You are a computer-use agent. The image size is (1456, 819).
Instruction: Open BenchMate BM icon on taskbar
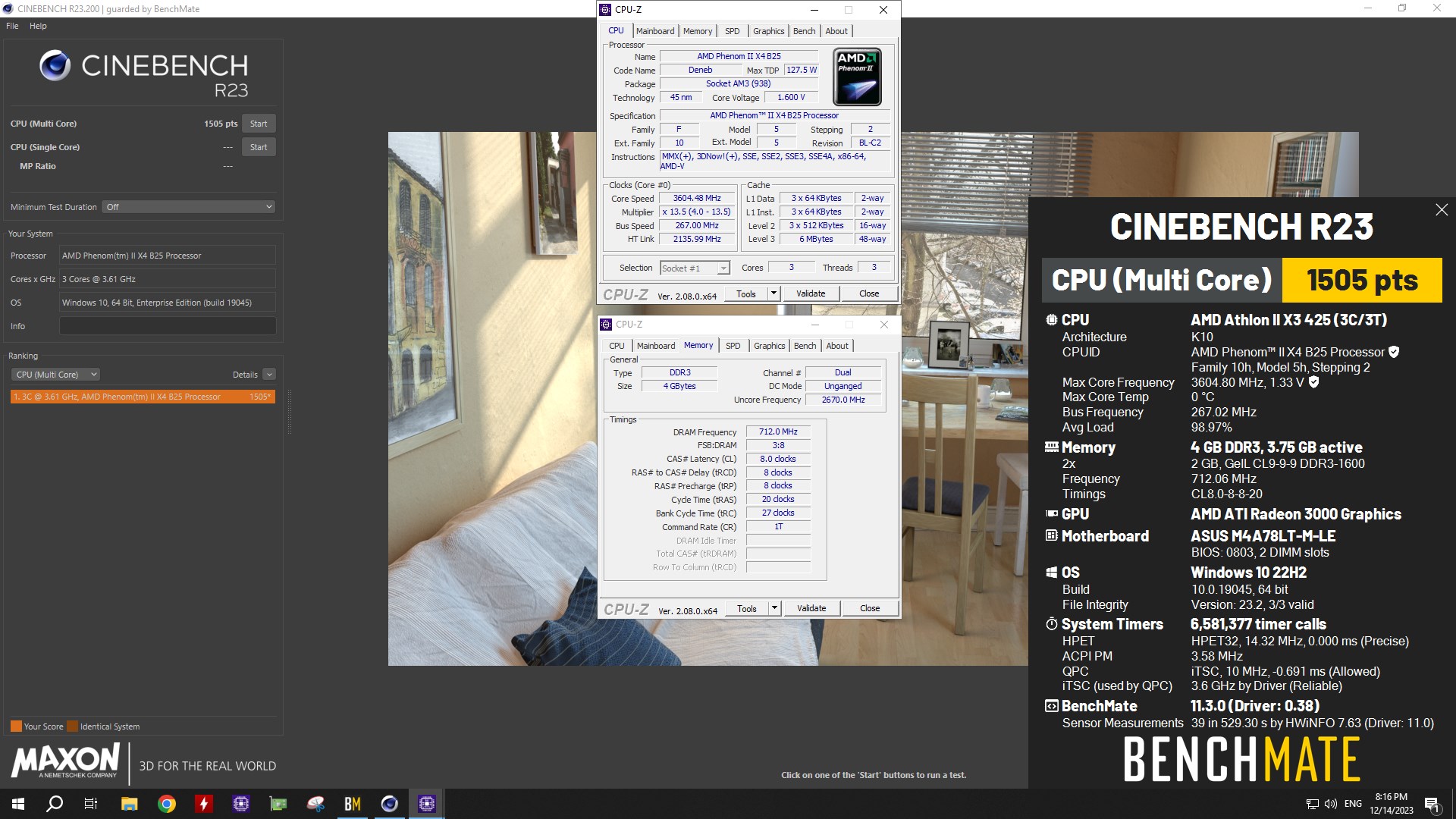353,804
